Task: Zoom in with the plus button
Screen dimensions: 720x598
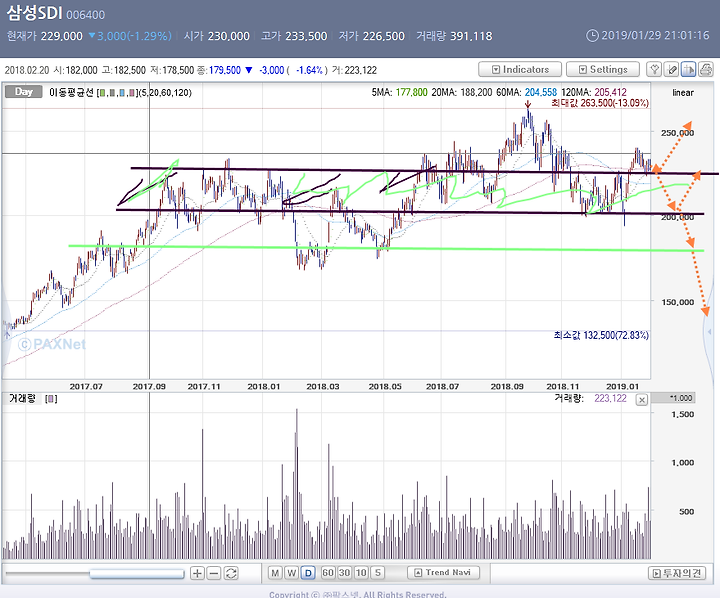Action: pos(197,573)
